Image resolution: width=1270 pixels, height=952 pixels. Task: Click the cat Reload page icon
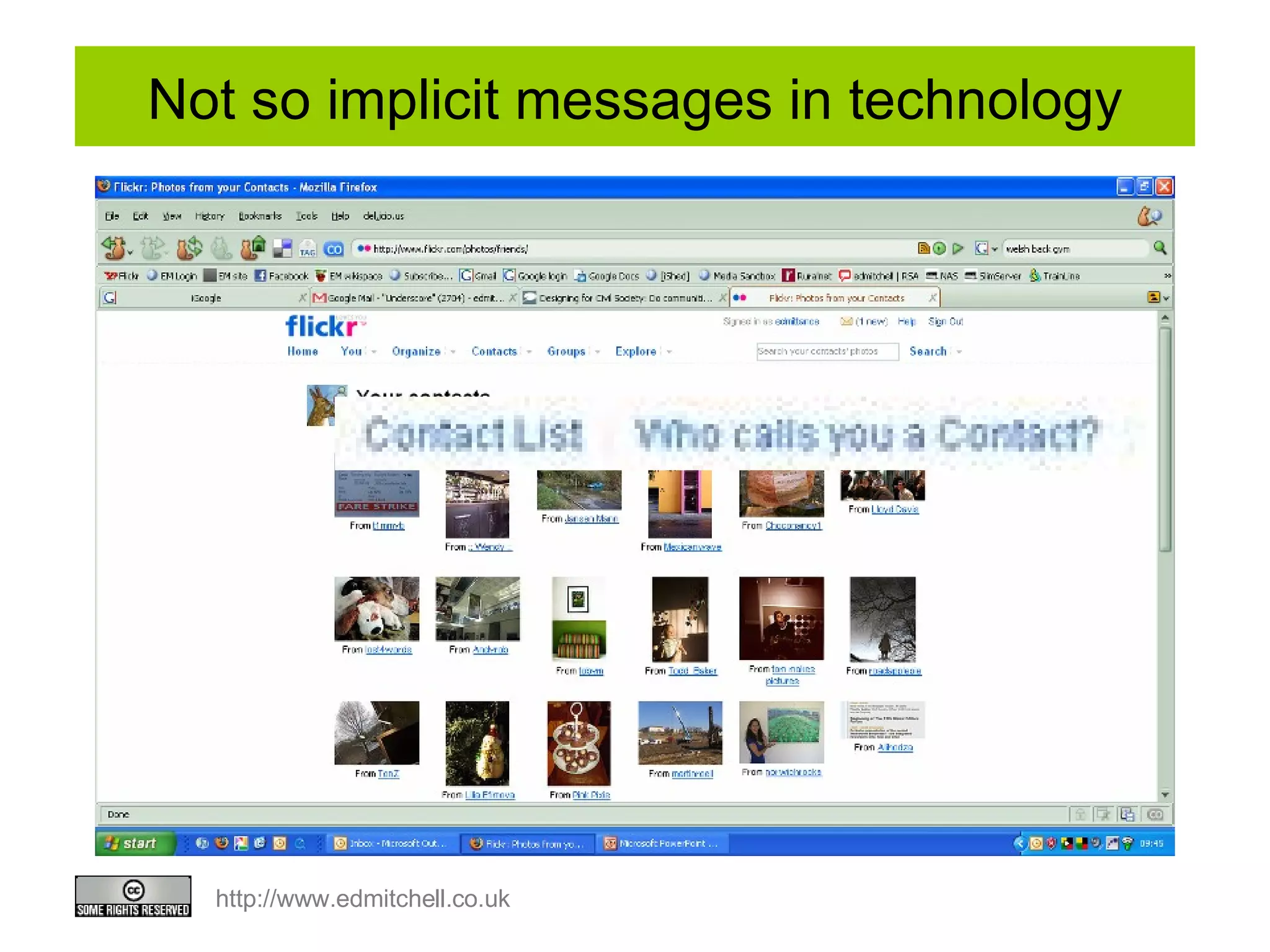click(x=189, y=248)
